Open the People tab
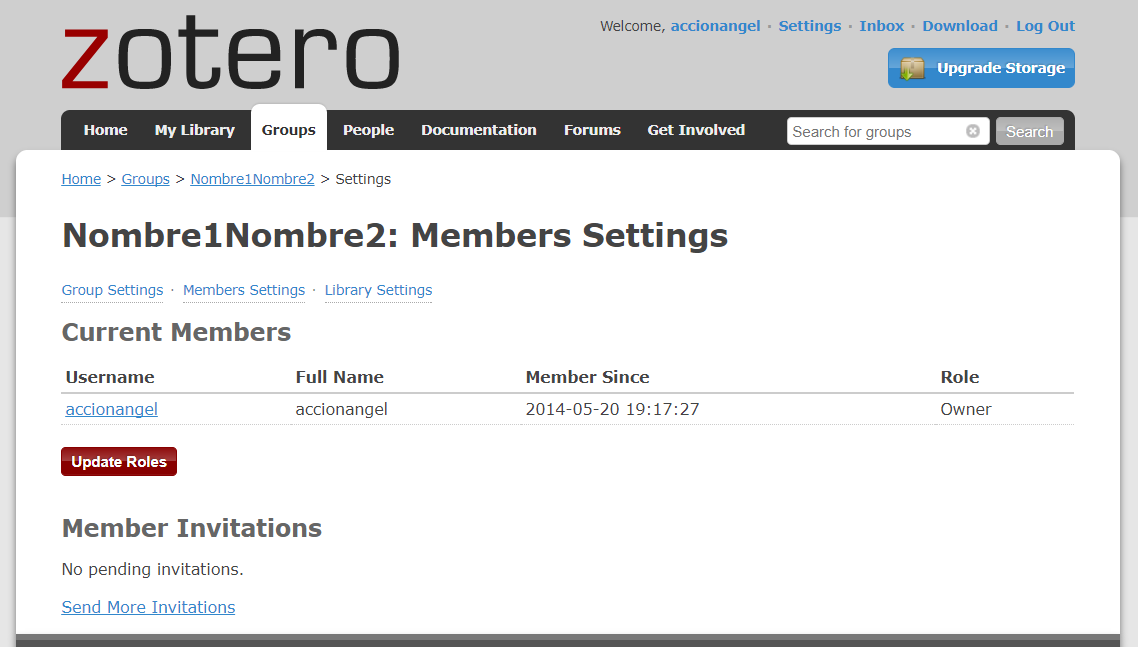 pyautogui.click(x=368, y=130)
